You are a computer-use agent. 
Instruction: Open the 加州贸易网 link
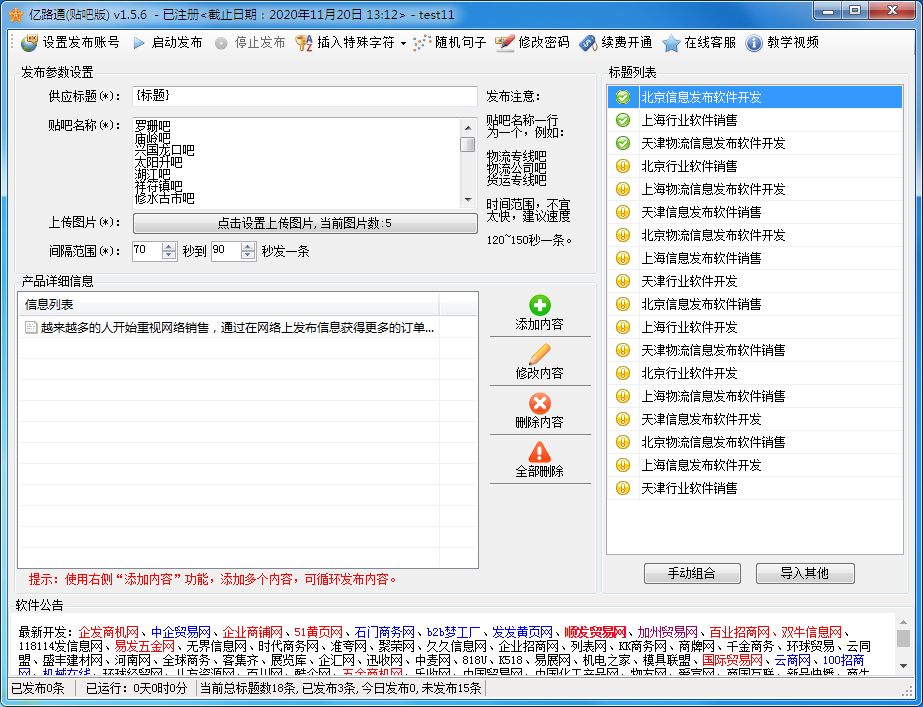(668, 632)
